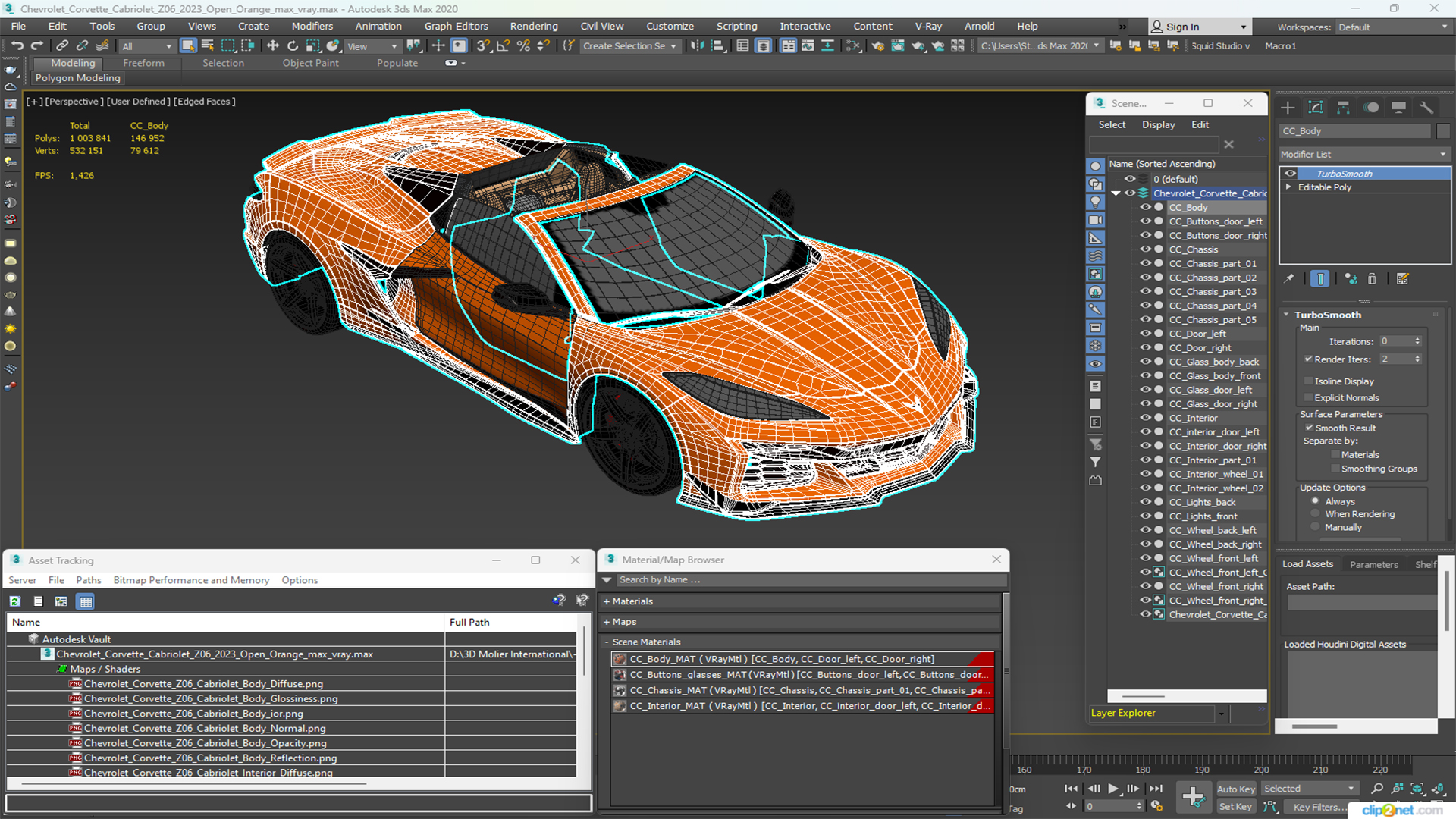Screen dimensions: 1456x819
Task: Activate the Select Object tool
Action: click(187, 46)
